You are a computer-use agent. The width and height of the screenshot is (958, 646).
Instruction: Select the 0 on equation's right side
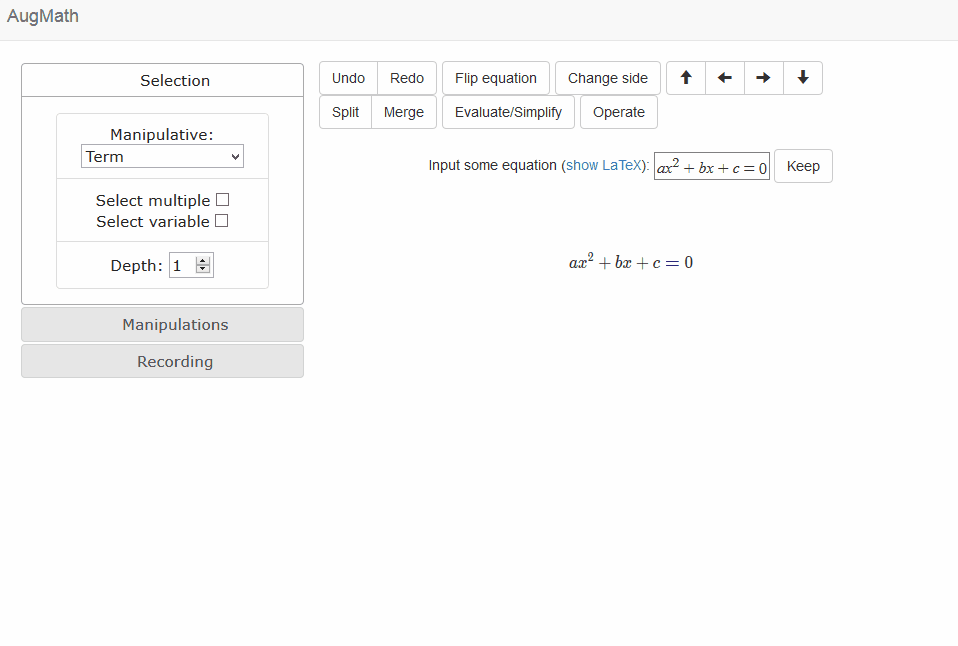click(x=689, y=263)
